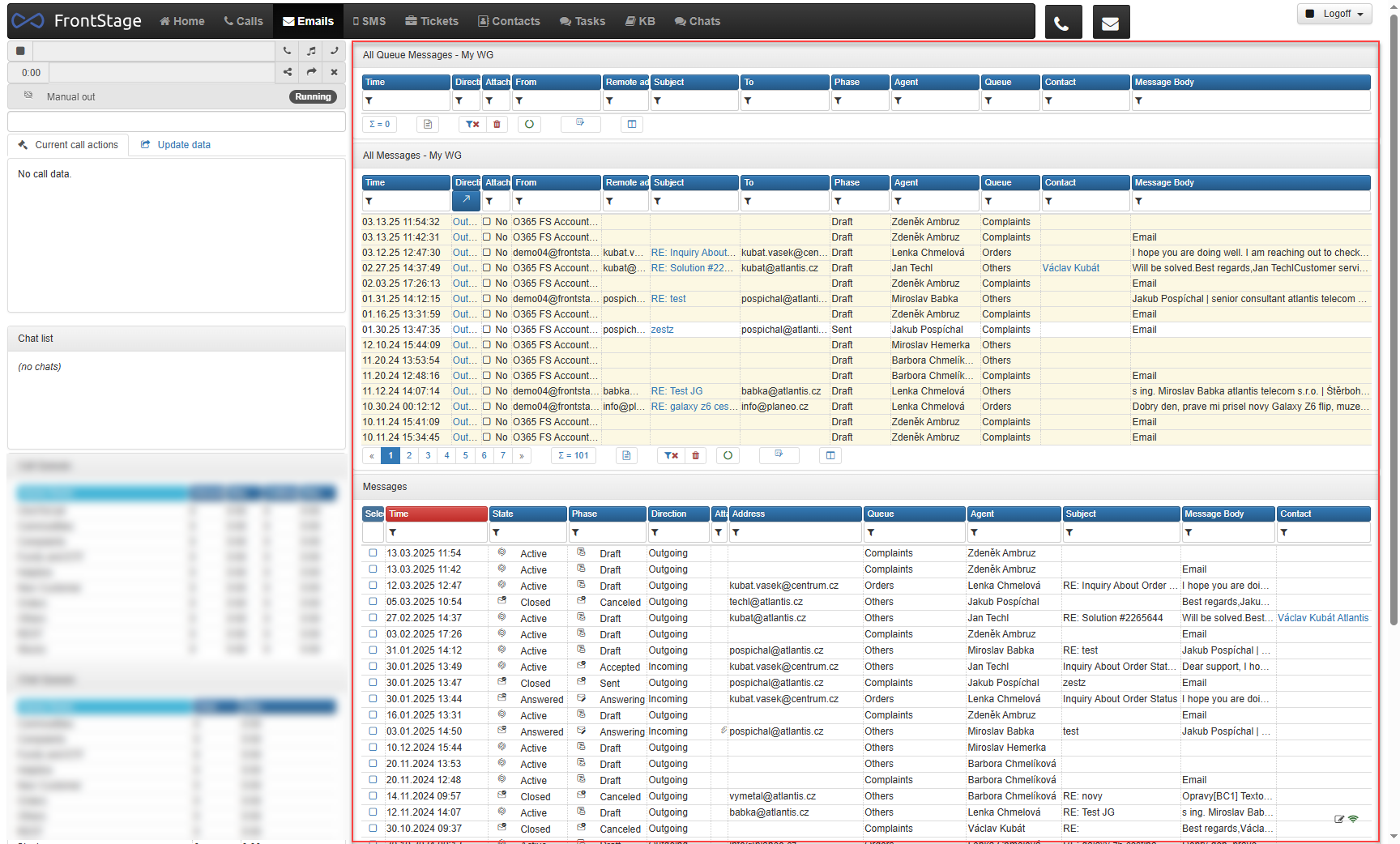
Task: Open the KB menu
Action: coord(640,21)
